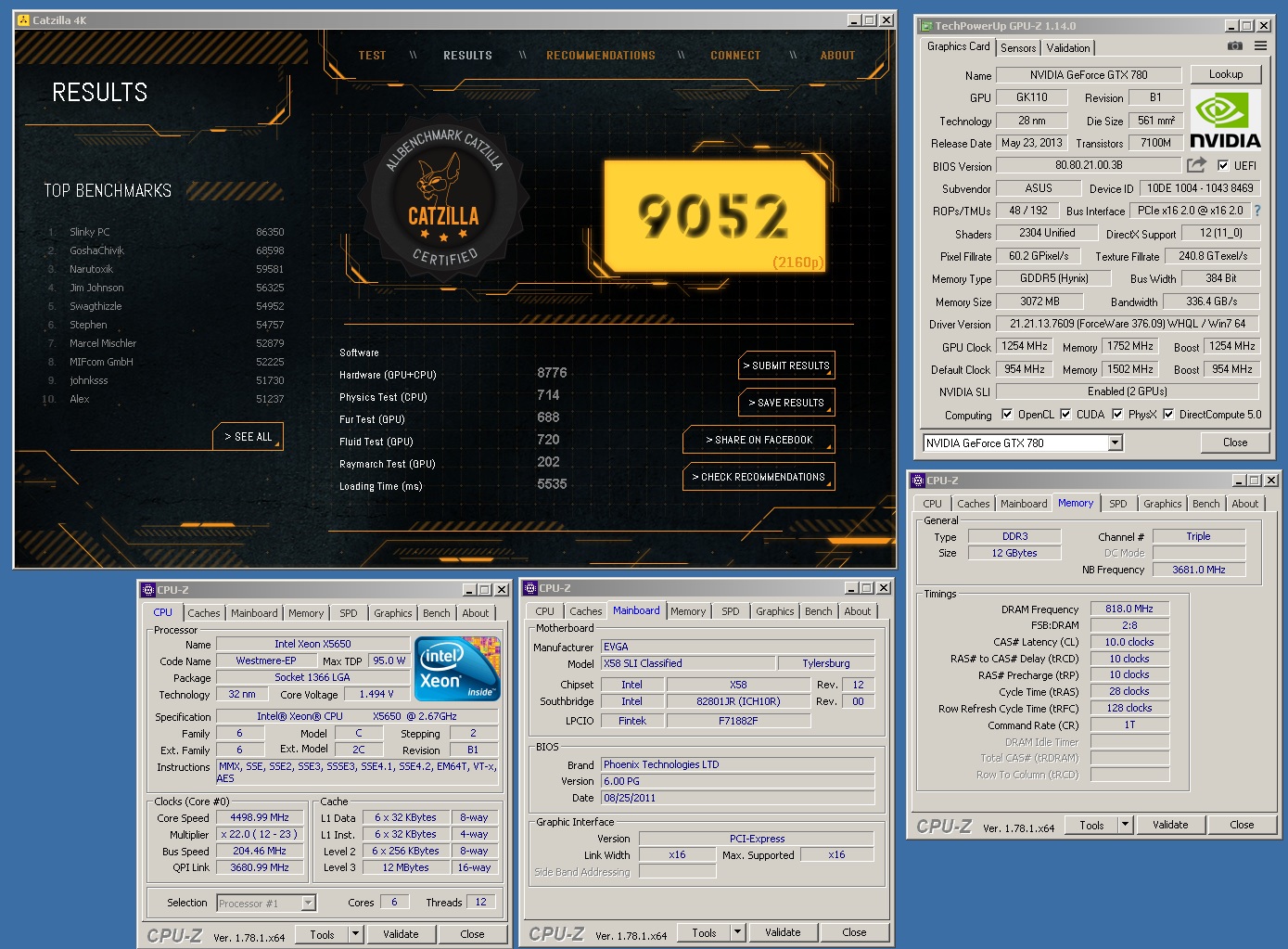Switch to the Sensors tab in GPU-Z

point(1018,48)
